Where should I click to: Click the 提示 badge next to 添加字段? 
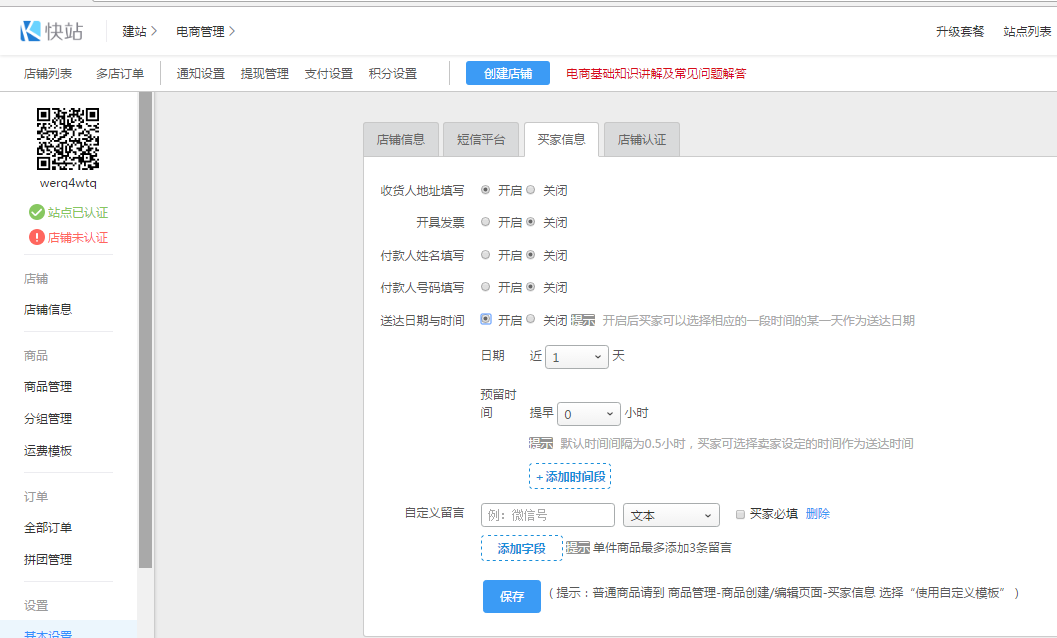point(578,548)
